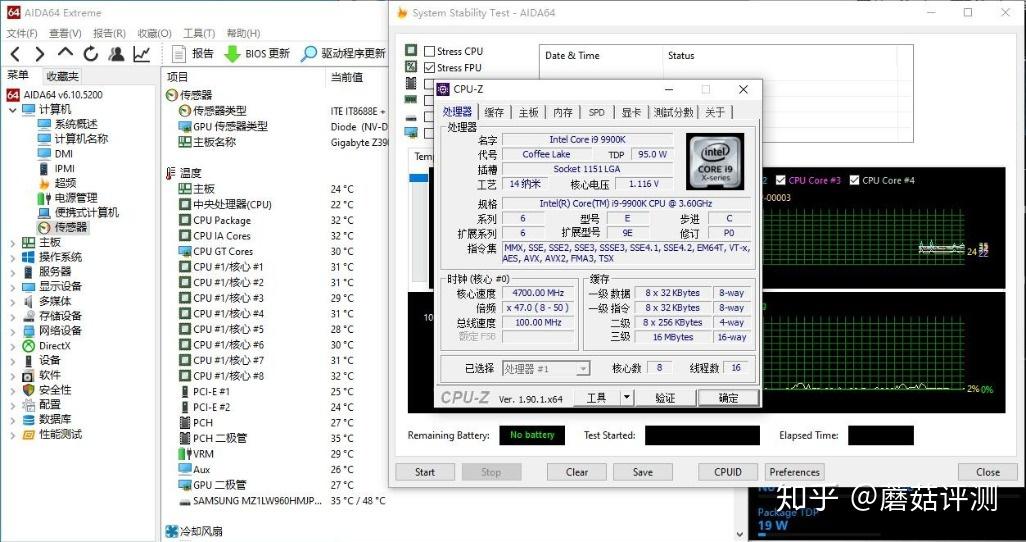The height and width of the screenshot is (542, 1026).
Task: Click the BIOS 更新 green arrow button
Action: (257, 54)
